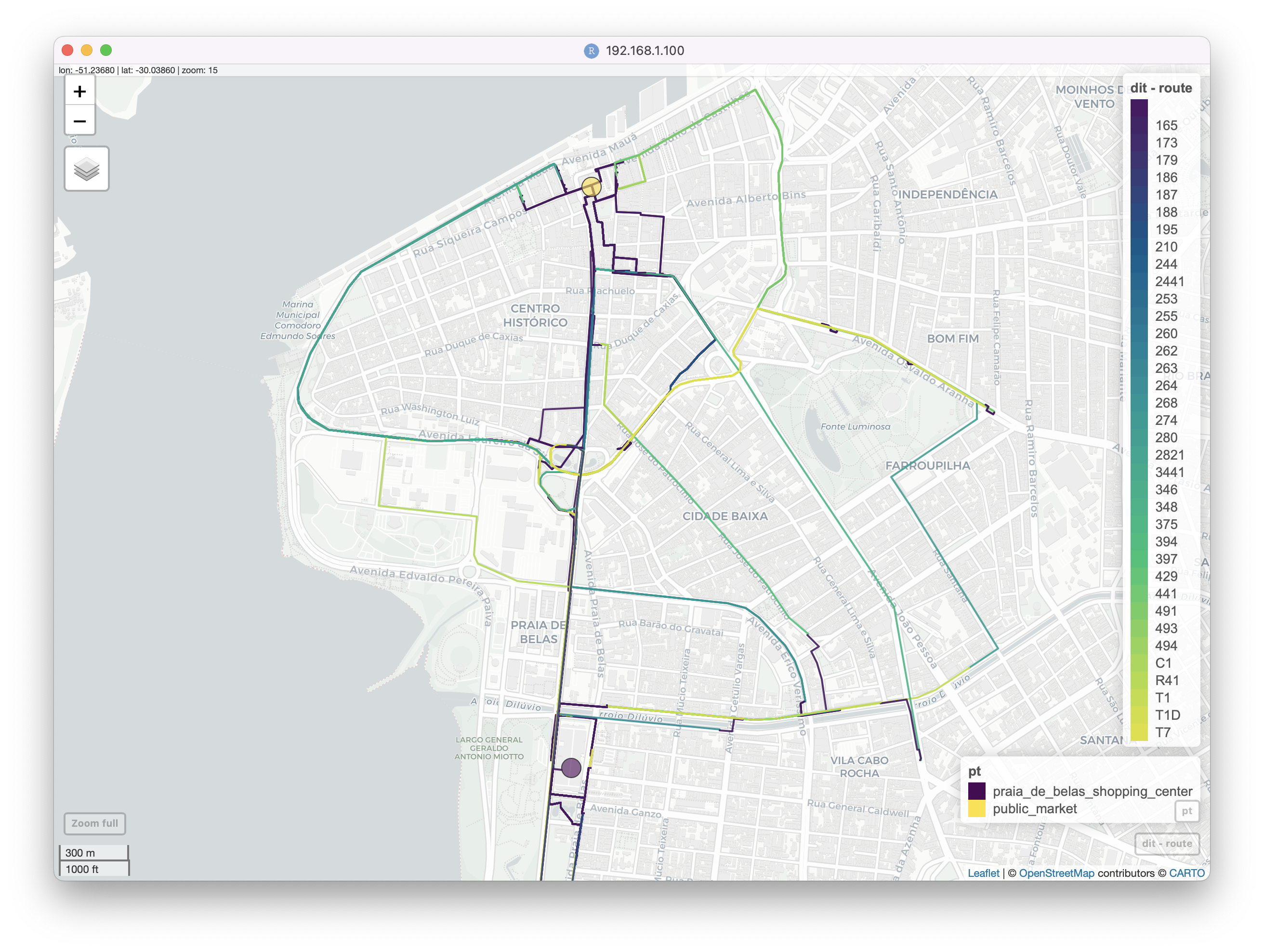Click the 1000 ft scale bar
This screenshot has width=1264, height=952.
click(x=94, y=869)
